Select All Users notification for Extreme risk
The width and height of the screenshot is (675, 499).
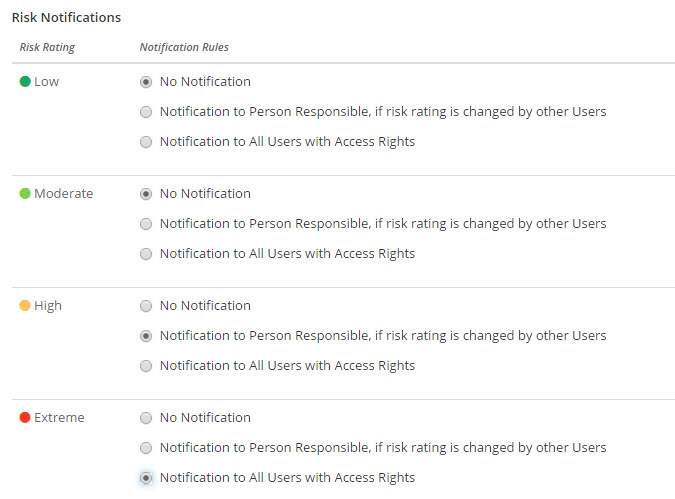point(146,478)
